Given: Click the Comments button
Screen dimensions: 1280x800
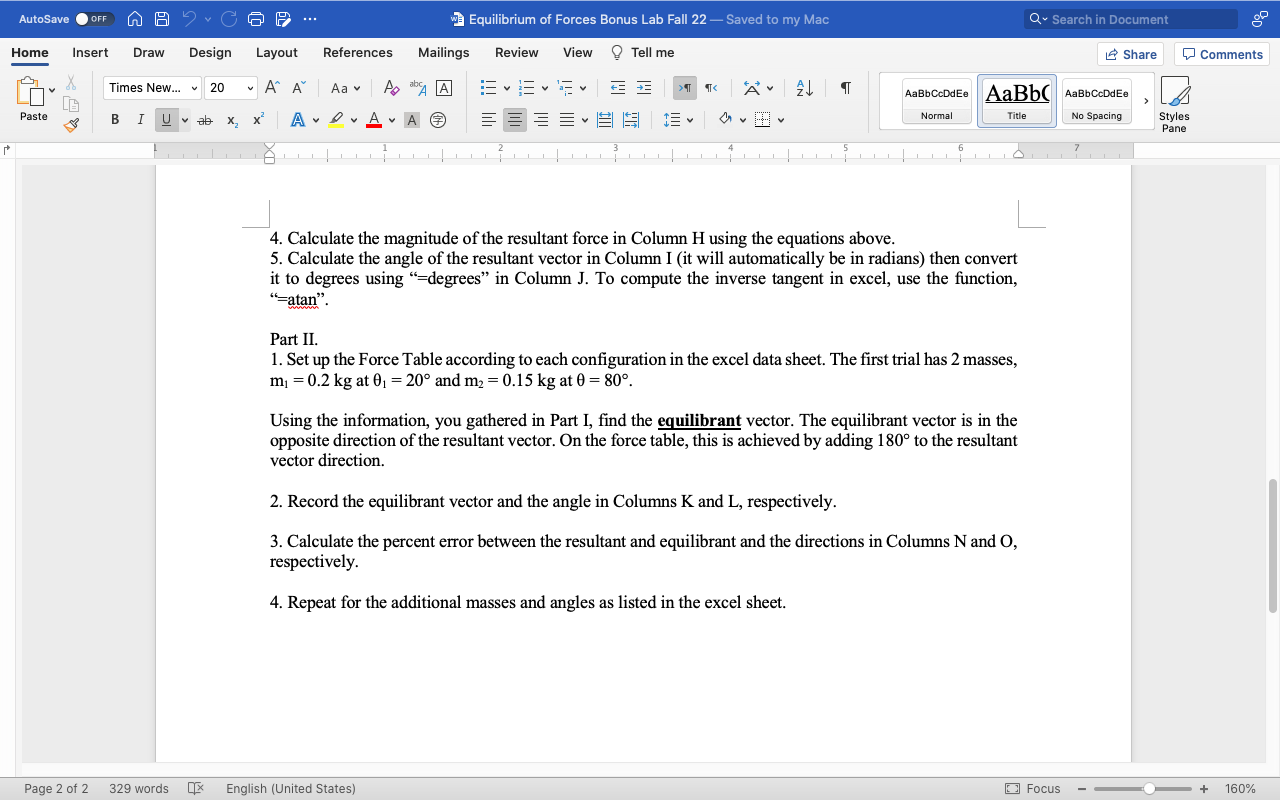Looking at the screenshot, I should click(1221, 52).
